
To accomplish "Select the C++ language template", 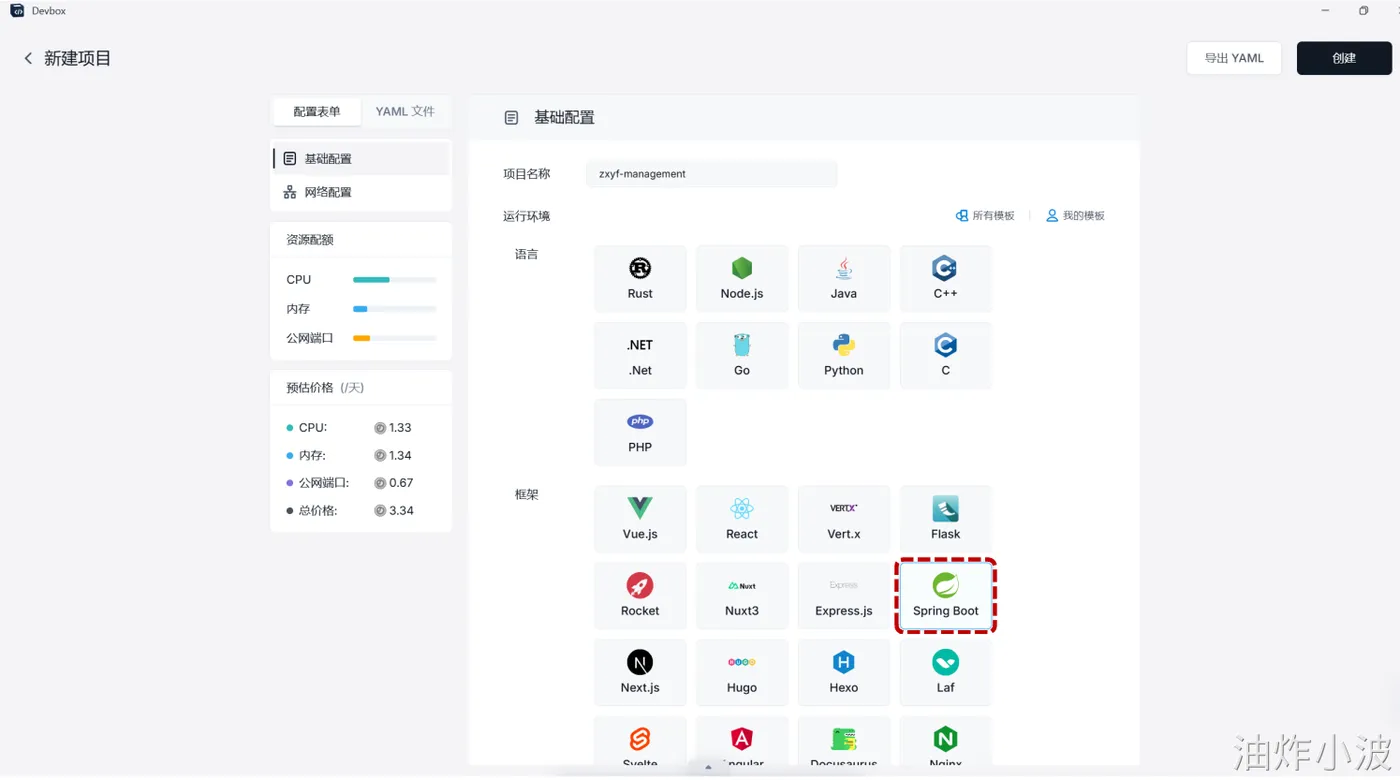I will (x=946, y=279).
